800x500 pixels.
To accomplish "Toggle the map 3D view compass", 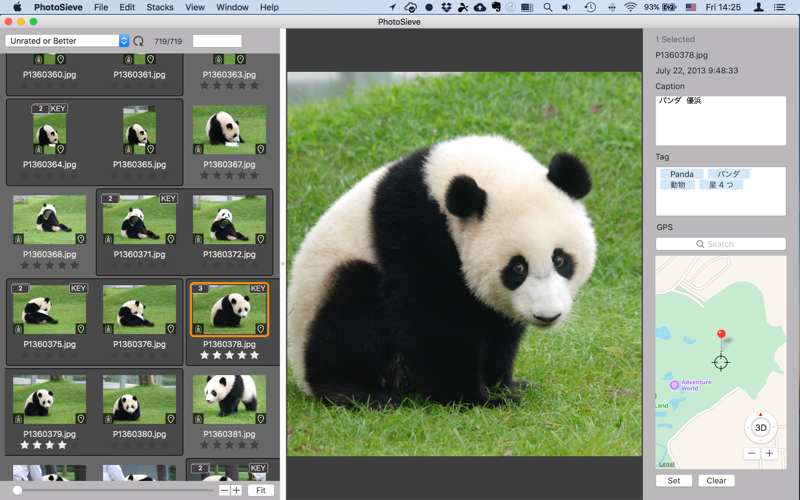I will [x=760, y=427].
